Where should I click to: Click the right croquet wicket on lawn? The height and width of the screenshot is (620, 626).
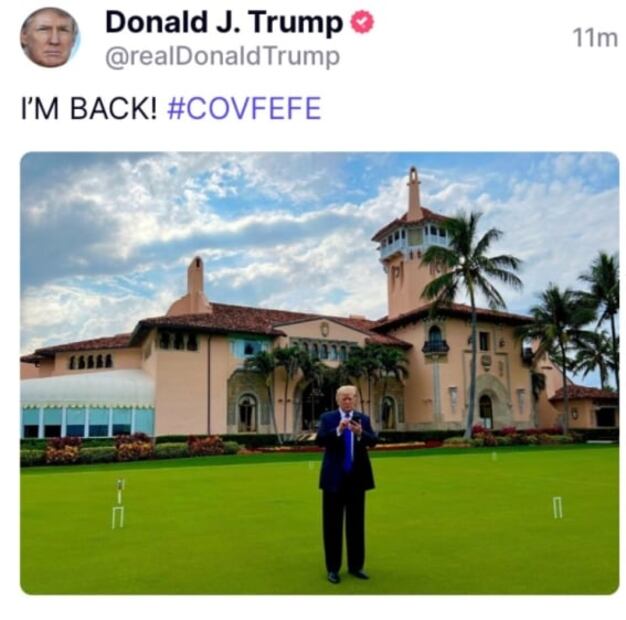coord(558,507)
